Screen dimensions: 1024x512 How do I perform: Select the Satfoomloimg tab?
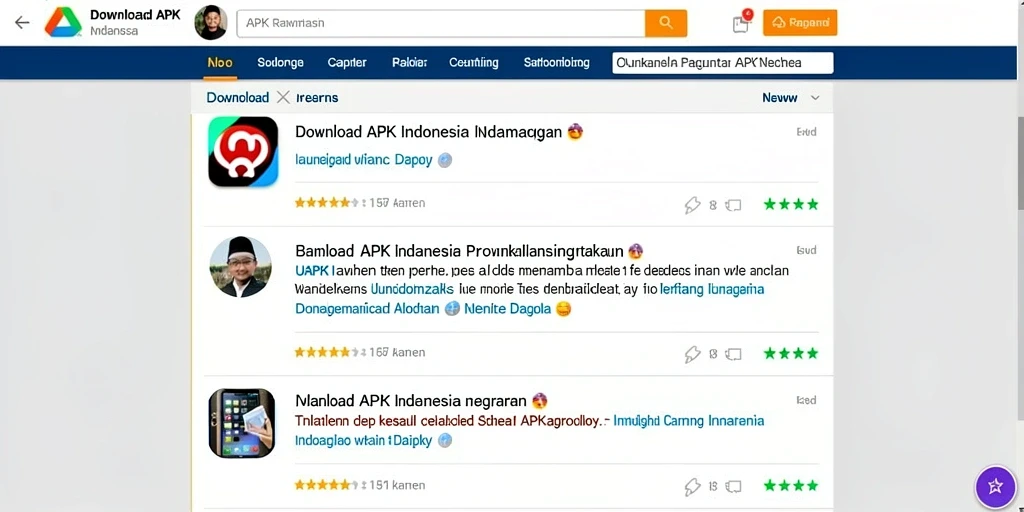[x=556, y=63]
